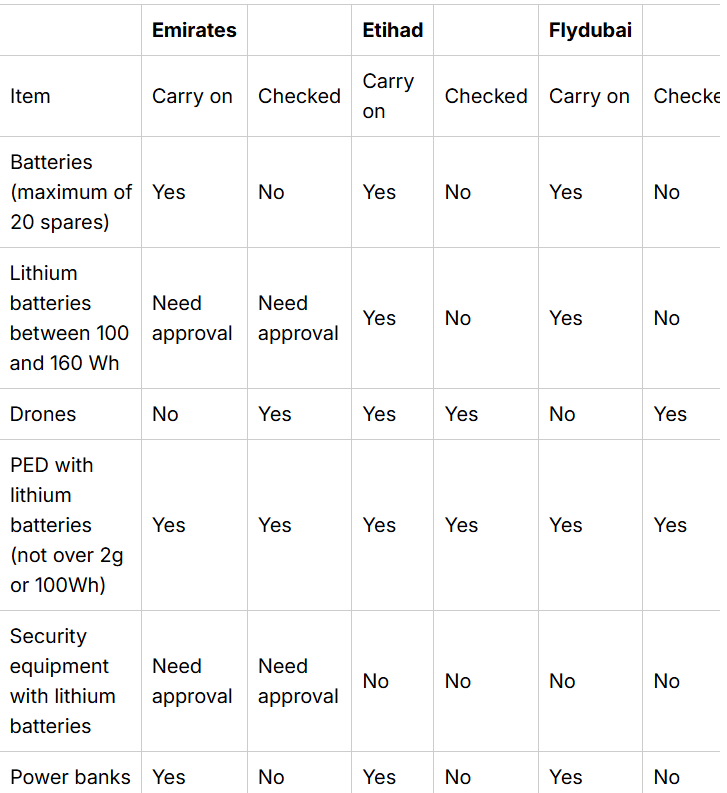727x793 pixels.
Task: Select the "Batteries (maximum of 20 spares)" label
Action: [70, 192]
